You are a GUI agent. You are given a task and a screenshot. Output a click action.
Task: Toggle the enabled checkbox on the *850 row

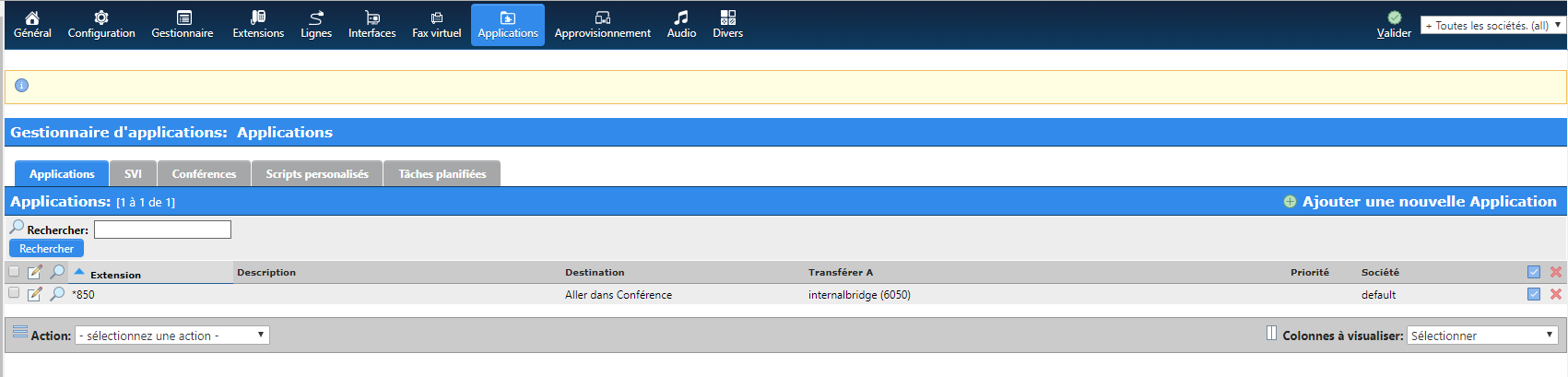[1534, 294]
